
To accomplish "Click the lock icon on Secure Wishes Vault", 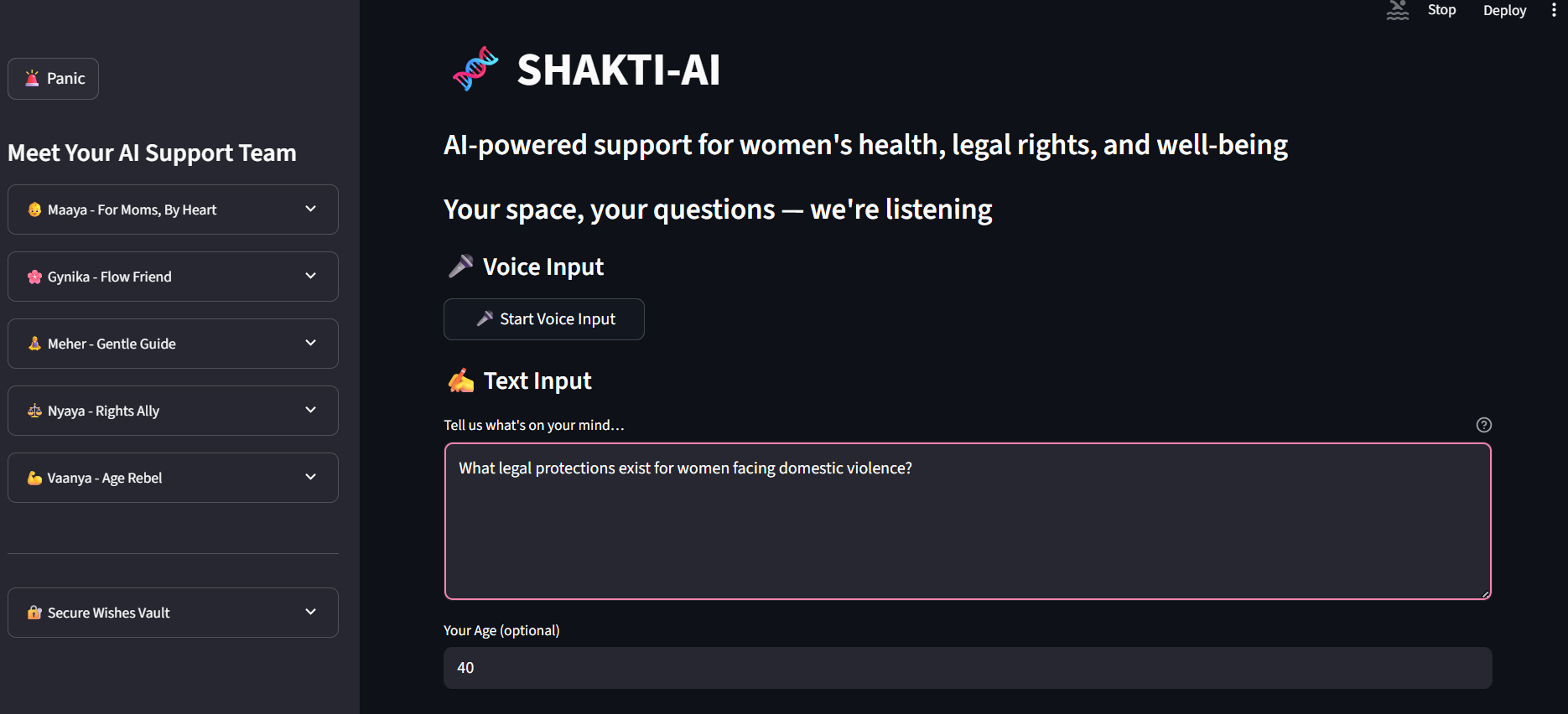I will point(34,612).
